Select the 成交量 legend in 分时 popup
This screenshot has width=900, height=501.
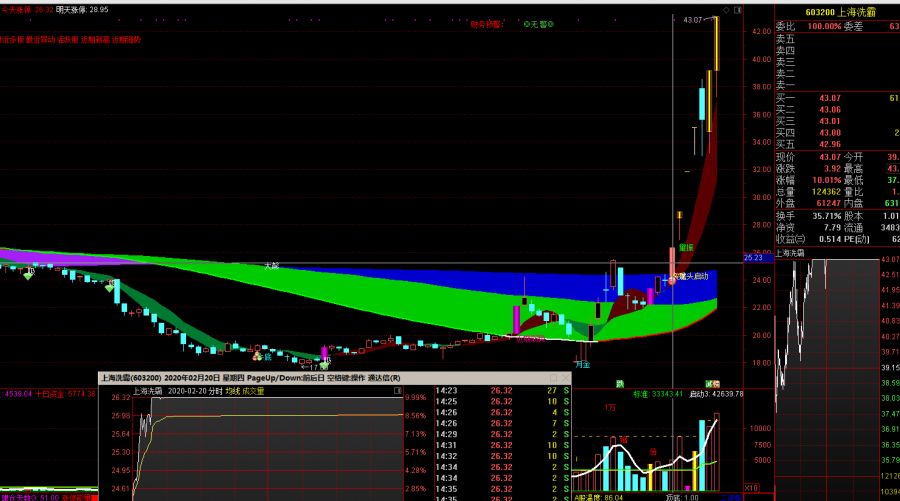(253, 391)
